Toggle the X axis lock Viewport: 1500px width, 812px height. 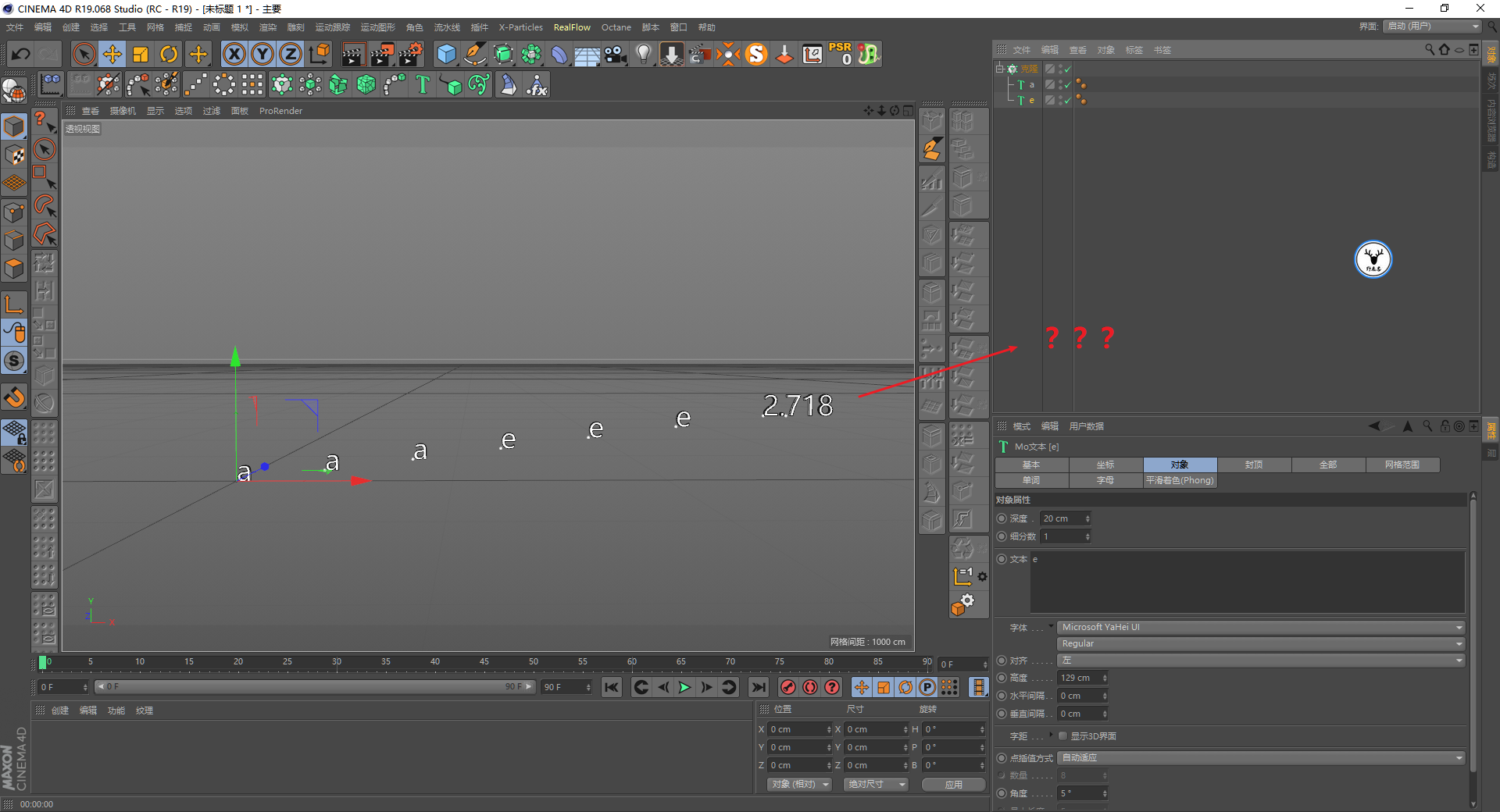point(234,54)
